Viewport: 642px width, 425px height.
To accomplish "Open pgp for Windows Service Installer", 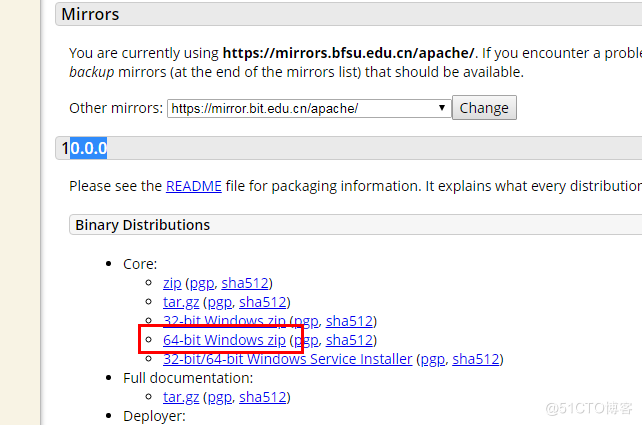I will [x=431, y=359].
